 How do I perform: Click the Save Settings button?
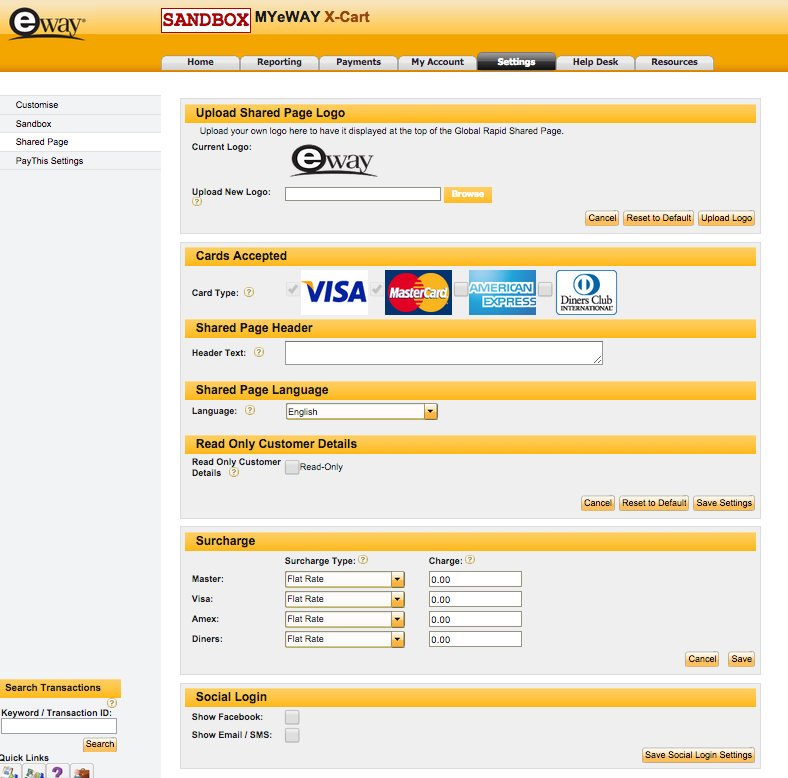click(724, 503)
